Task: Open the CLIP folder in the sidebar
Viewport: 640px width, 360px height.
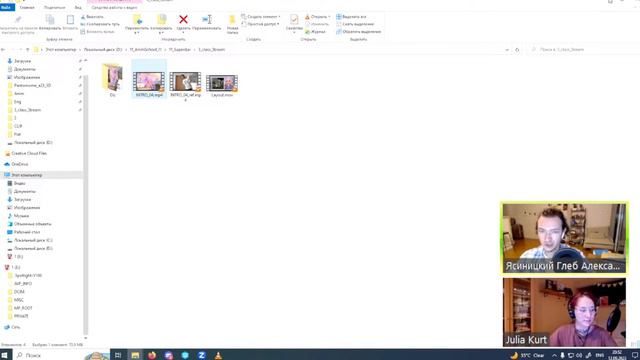Action: [18, 126]
